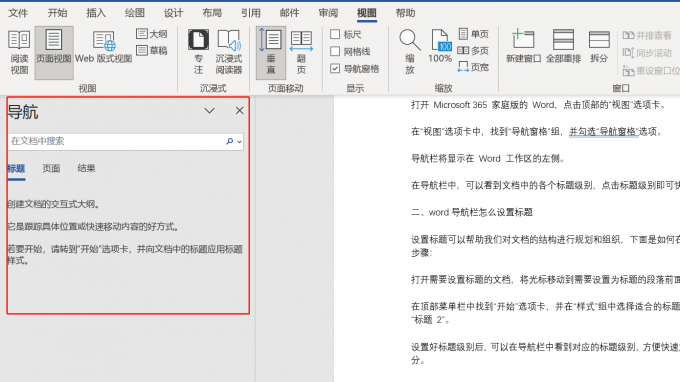
Task: Open Draft view (草稿)
Action: coord(152,50)
